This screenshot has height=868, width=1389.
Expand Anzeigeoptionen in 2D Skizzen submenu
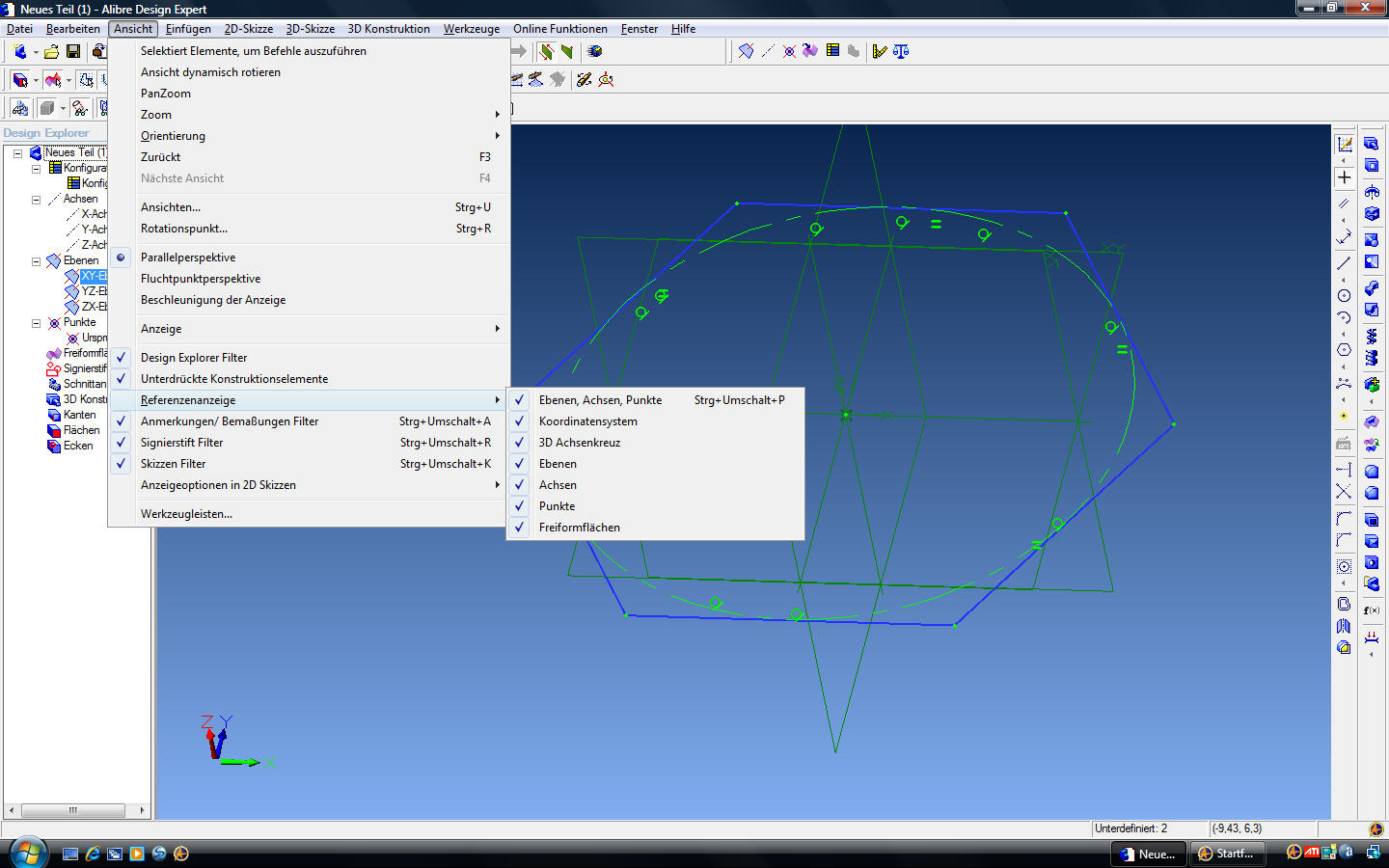tap(309, 485)
